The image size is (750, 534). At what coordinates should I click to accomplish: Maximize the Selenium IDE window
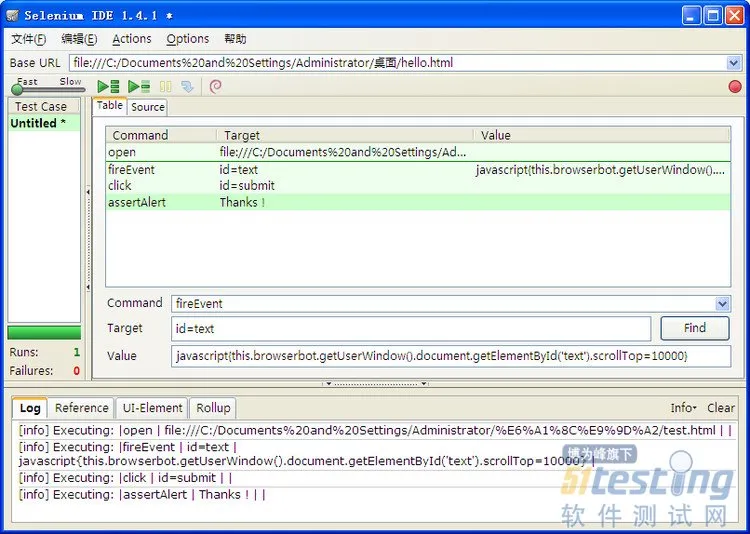click(713, 15)
